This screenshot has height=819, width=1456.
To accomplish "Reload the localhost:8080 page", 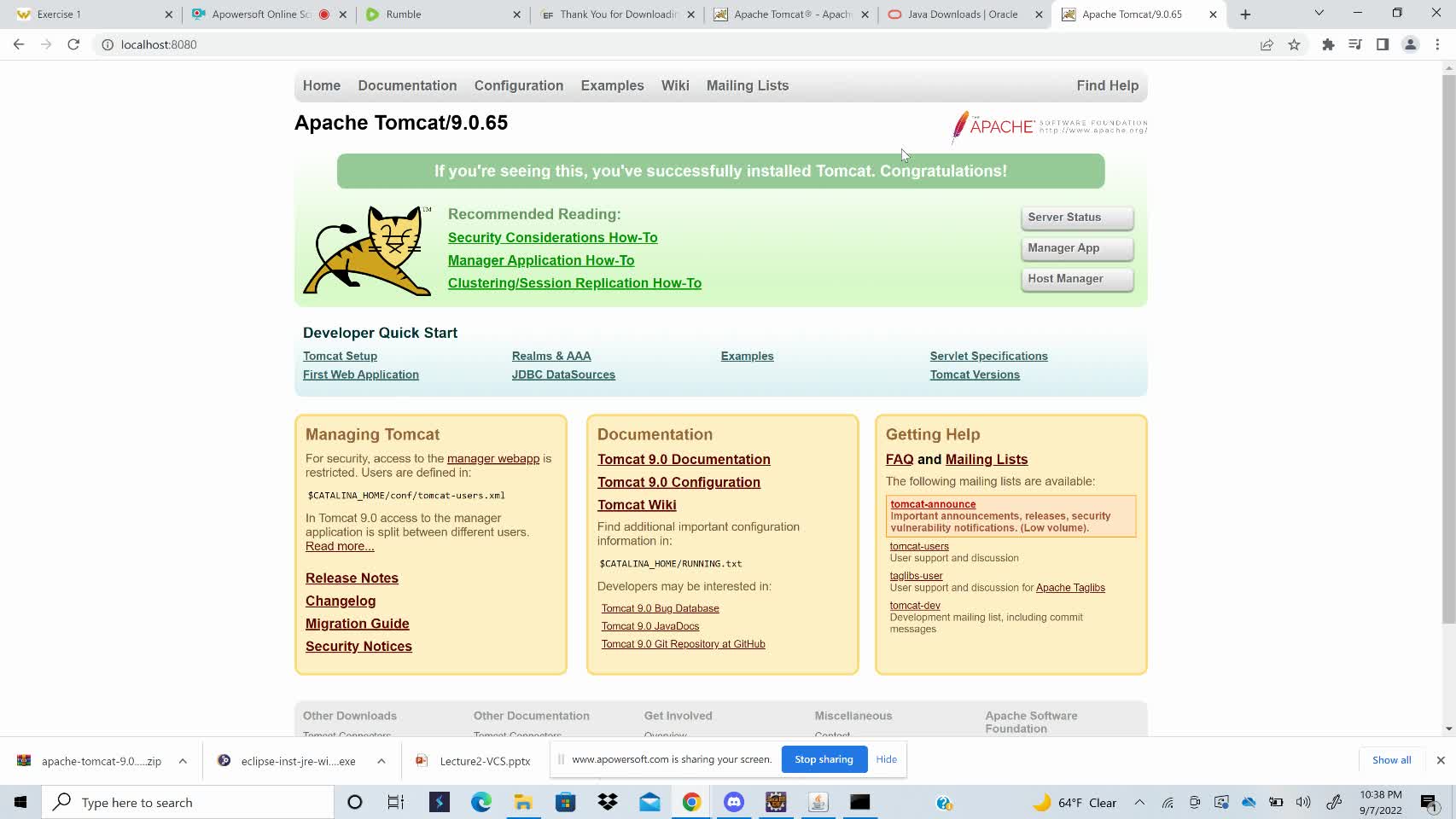I will (x=73, y=44).
